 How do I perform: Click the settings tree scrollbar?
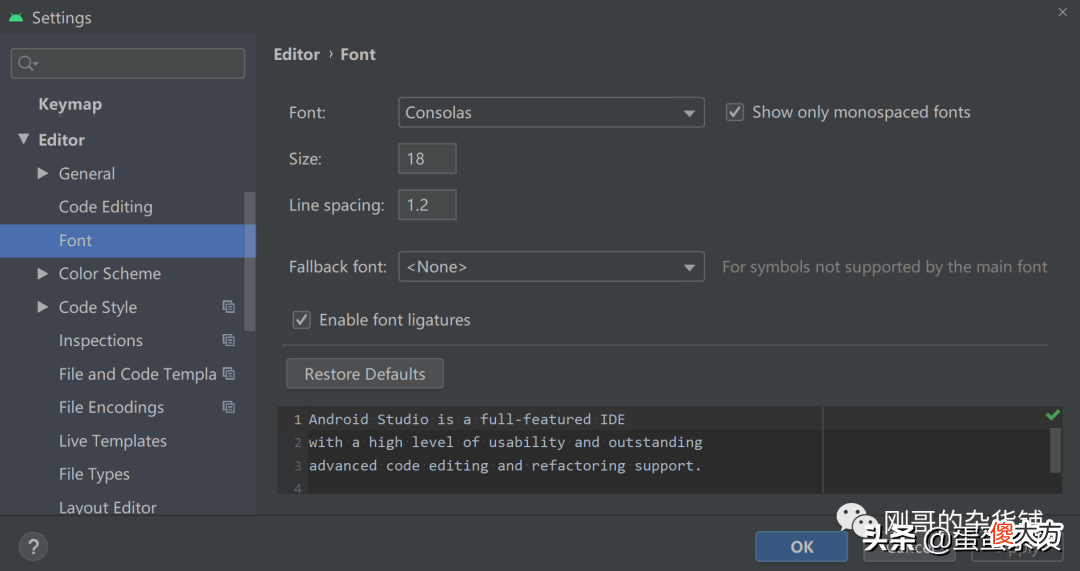pyautogui.click(x=249, y=262)
